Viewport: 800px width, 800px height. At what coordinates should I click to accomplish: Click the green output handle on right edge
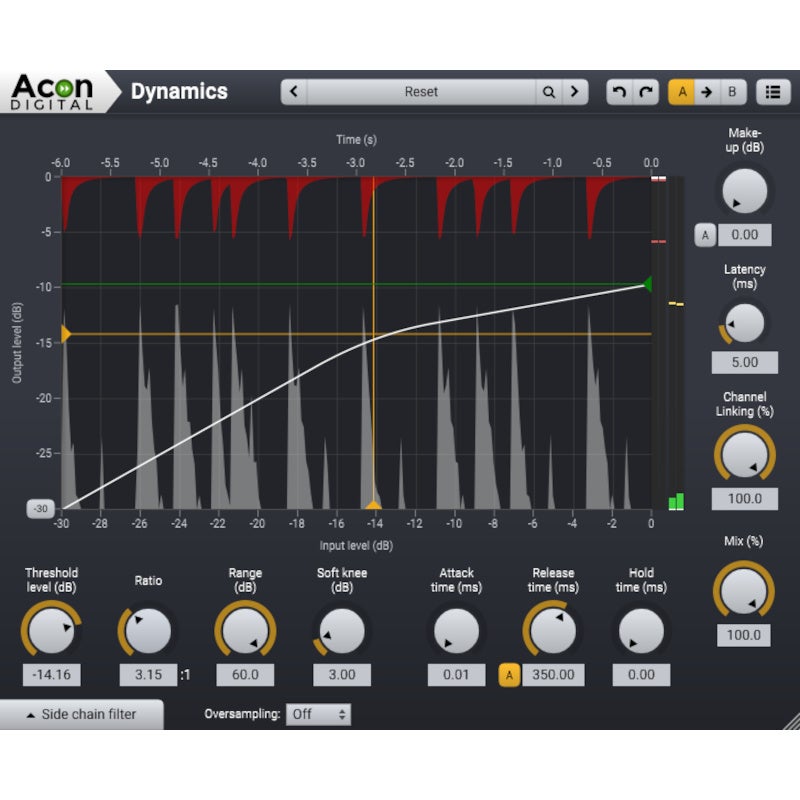[x=647, y=284]
